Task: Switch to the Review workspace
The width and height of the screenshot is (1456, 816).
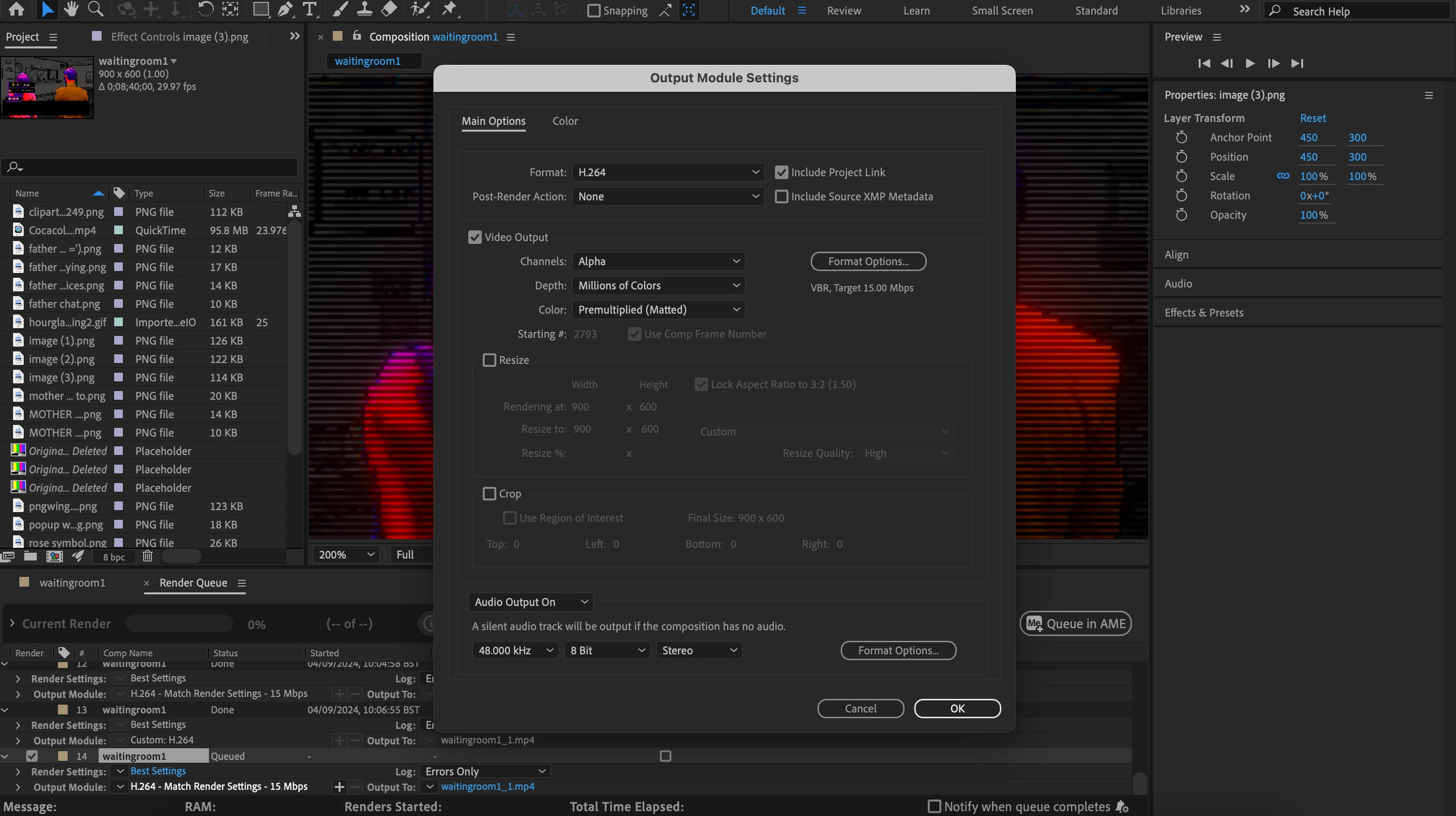Action: pyautogui.click(x=843, y=11)
